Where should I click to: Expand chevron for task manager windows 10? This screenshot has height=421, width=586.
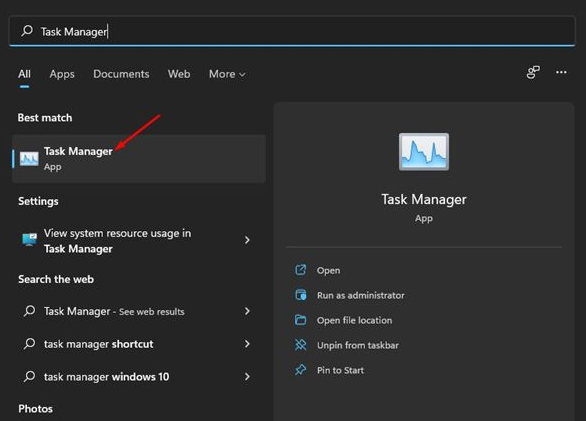click(x=247, y=376)
